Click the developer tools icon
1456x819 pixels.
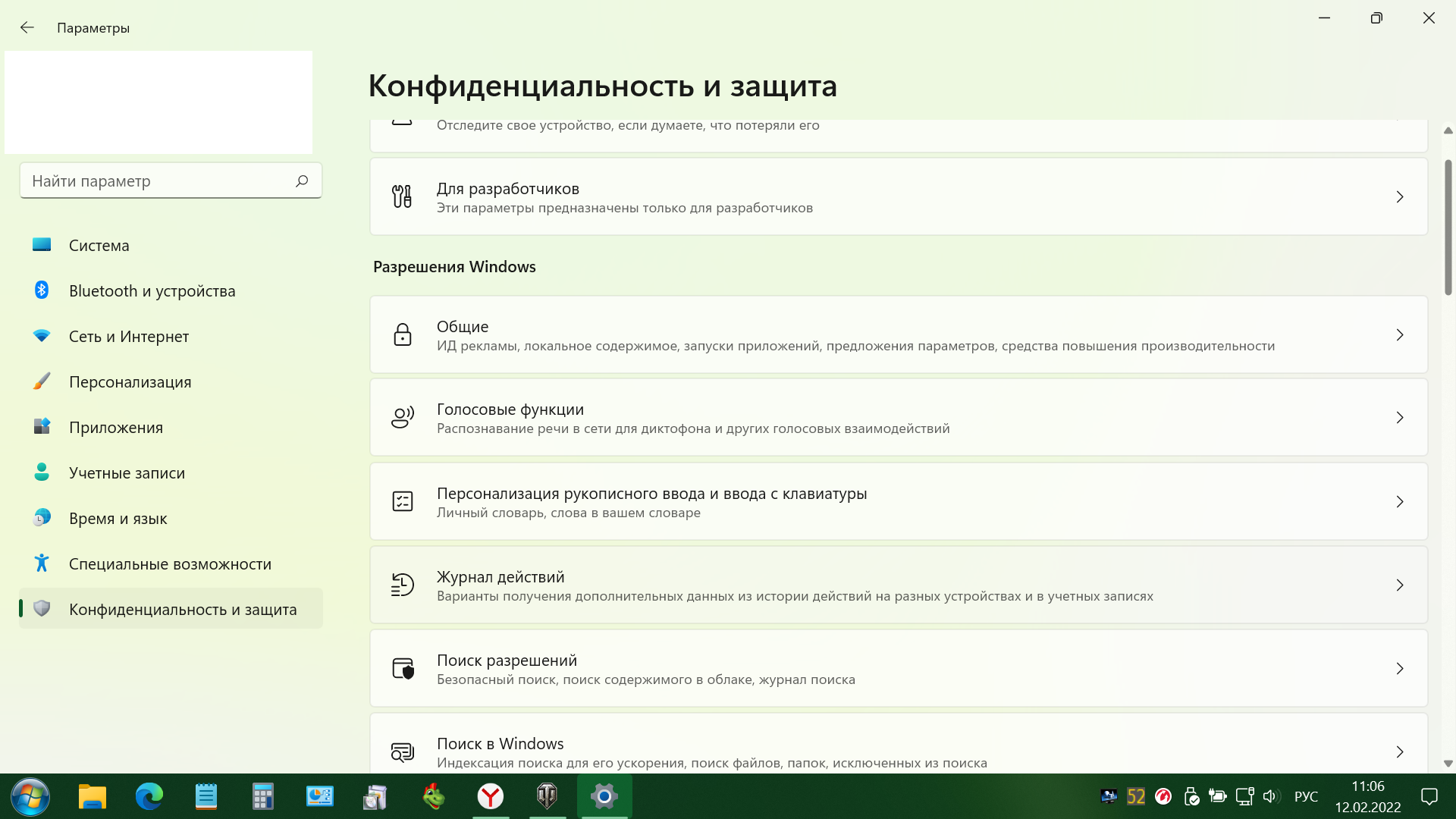[402, 196]
